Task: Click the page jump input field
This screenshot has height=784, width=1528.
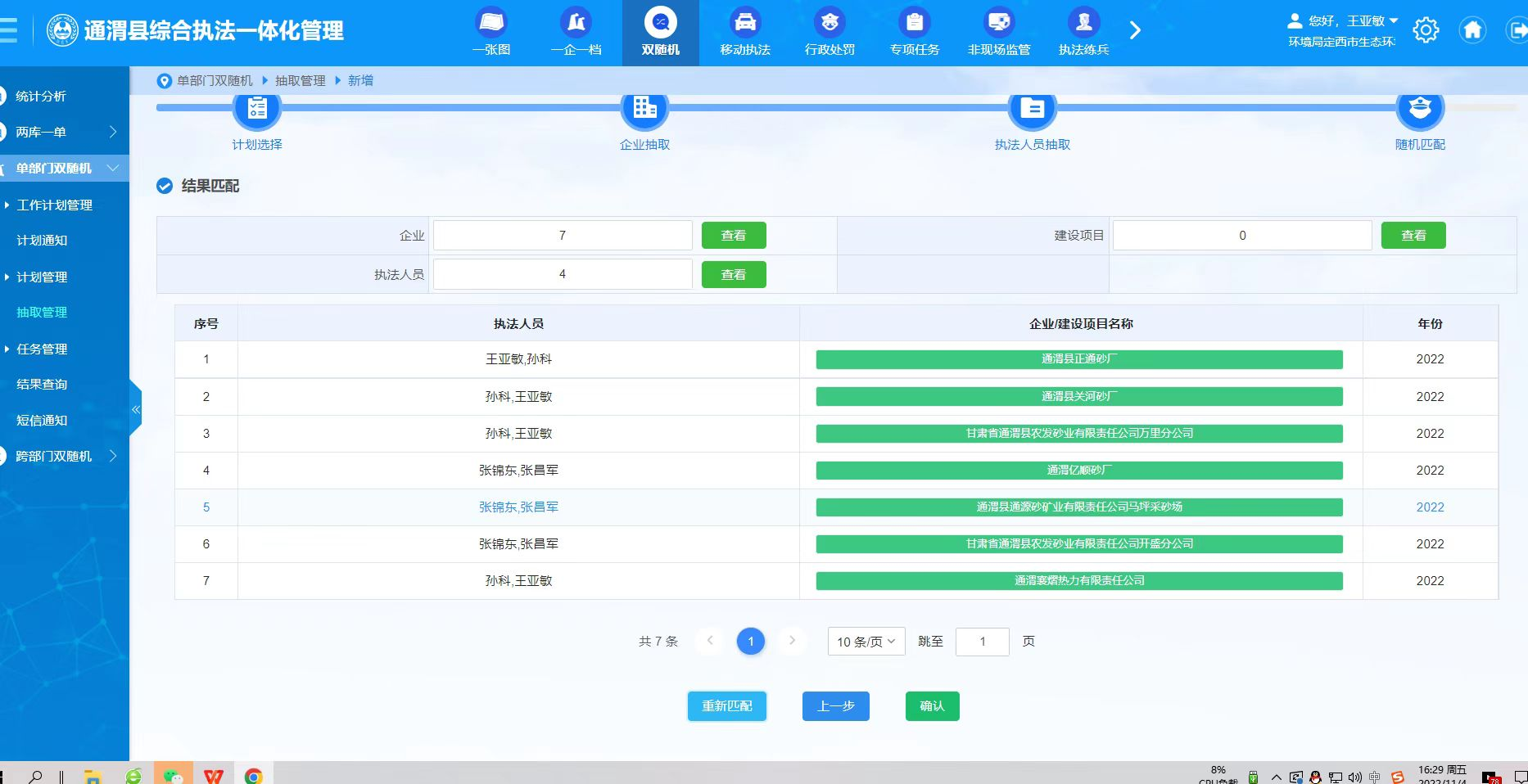Action: (982, 642)
